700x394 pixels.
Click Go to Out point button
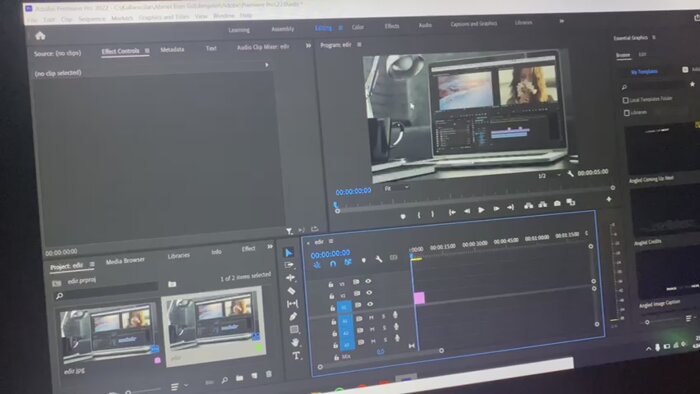(510, 207)
